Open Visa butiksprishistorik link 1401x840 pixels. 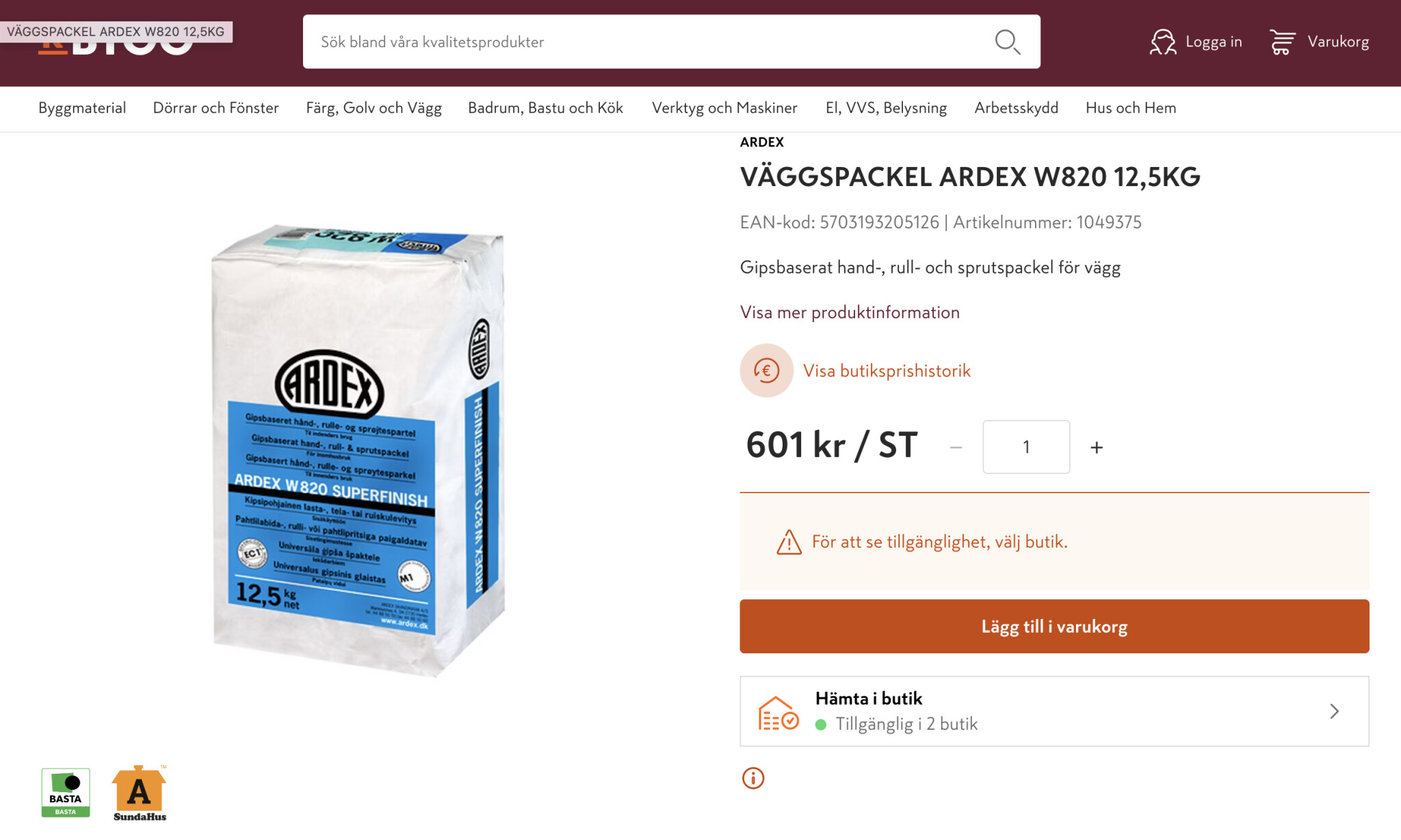point(887,371)
